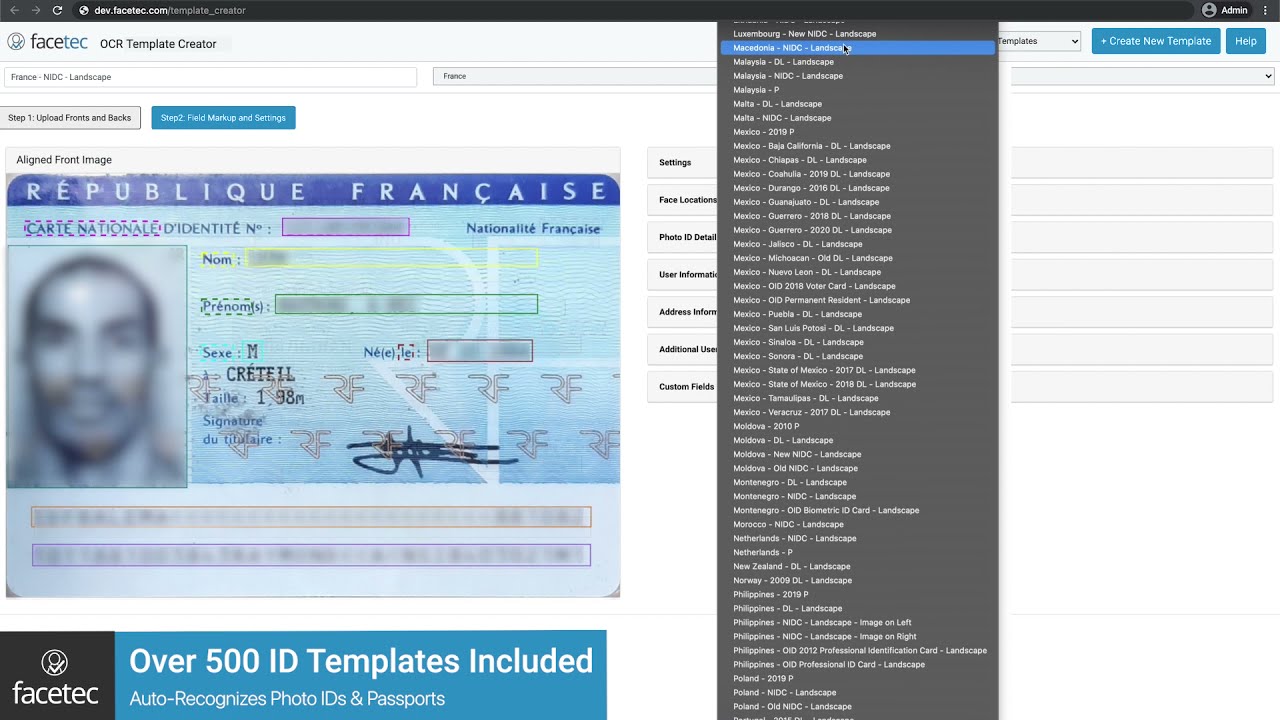The image size is (1280, 720).
Task: Select Philippines - 2019 P
Action: click(858, 594)
